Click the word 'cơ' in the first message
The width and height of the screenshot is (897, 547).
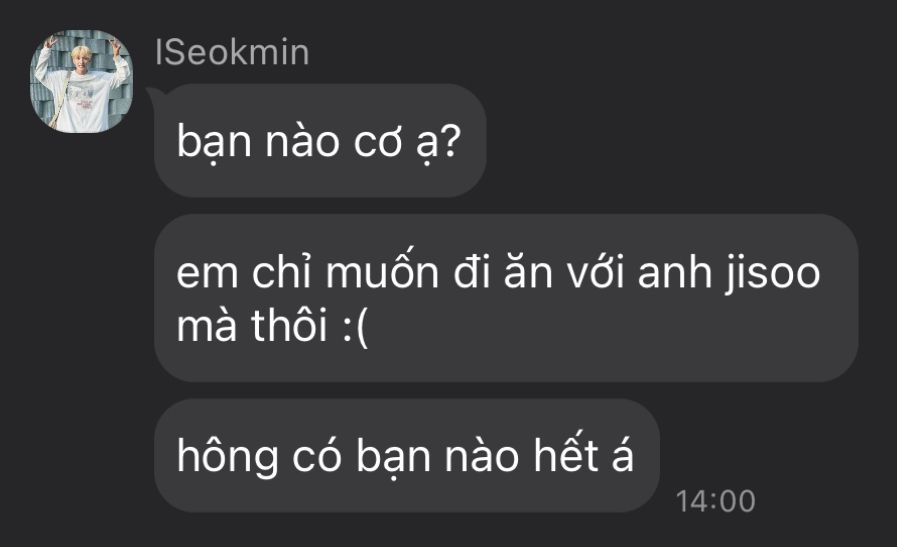pyautogui.click(x=378, y=143)
